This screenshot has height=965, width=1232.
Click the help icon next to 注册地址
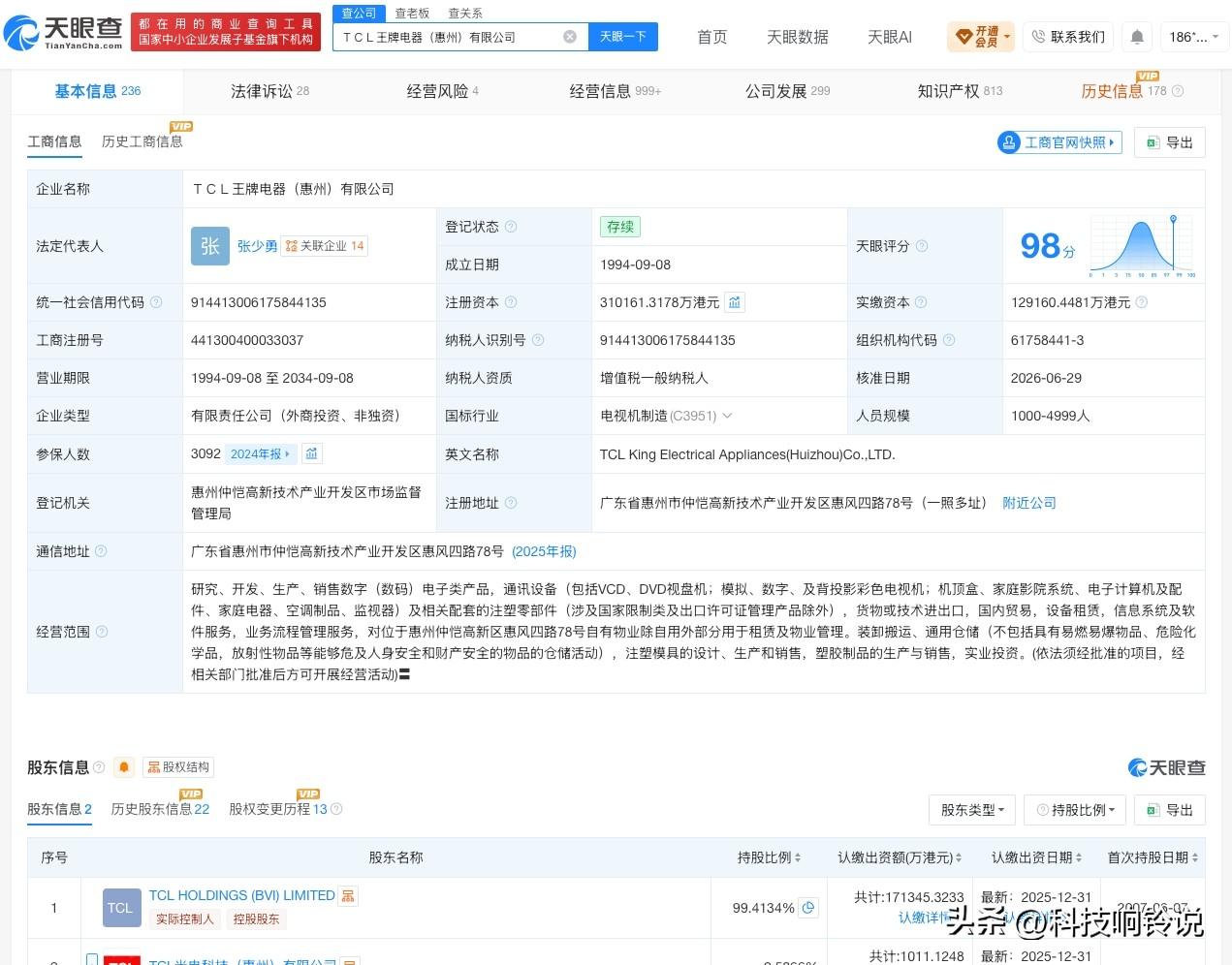511,503
